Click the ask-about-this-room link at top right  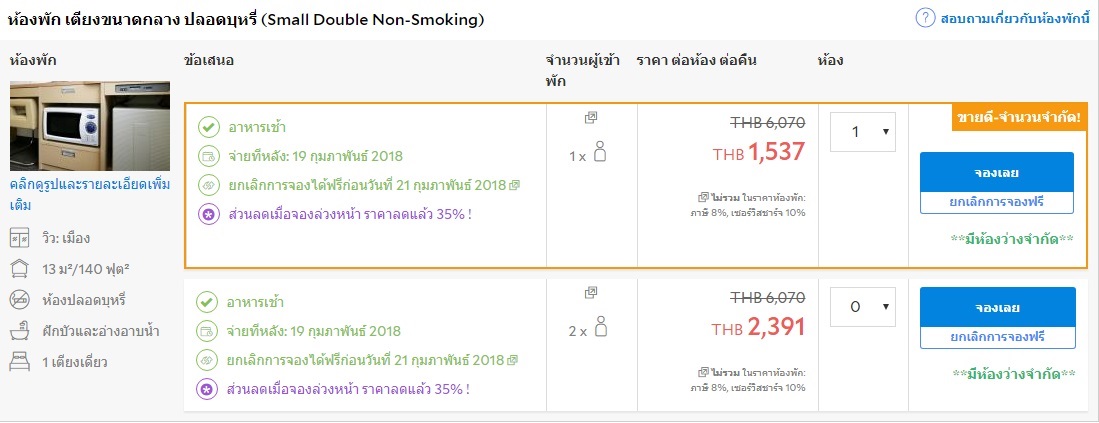pos(1013,18)
